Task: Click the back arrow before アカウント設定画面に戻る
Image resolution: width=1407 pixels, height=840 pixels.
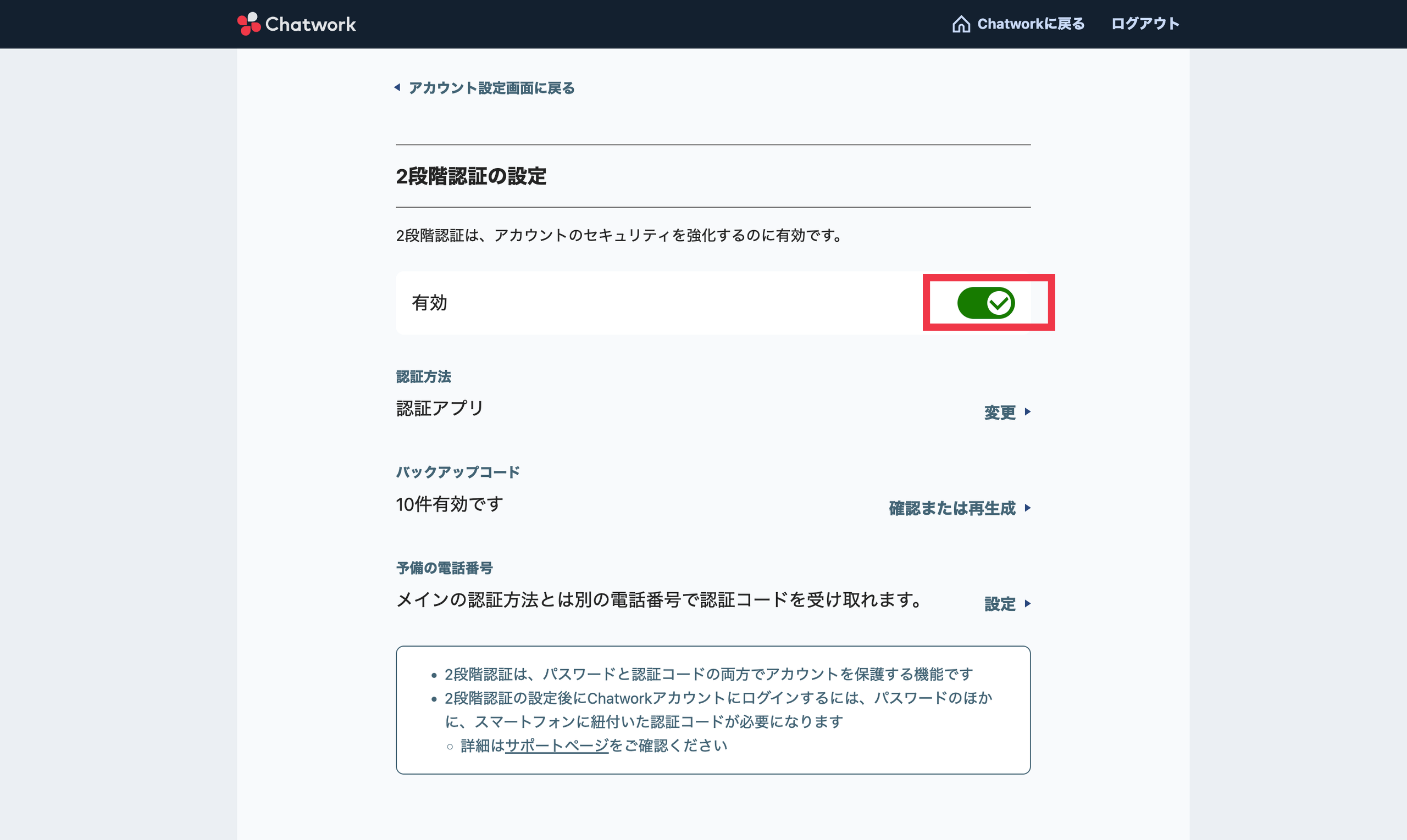Action: [x=397, y=87]
